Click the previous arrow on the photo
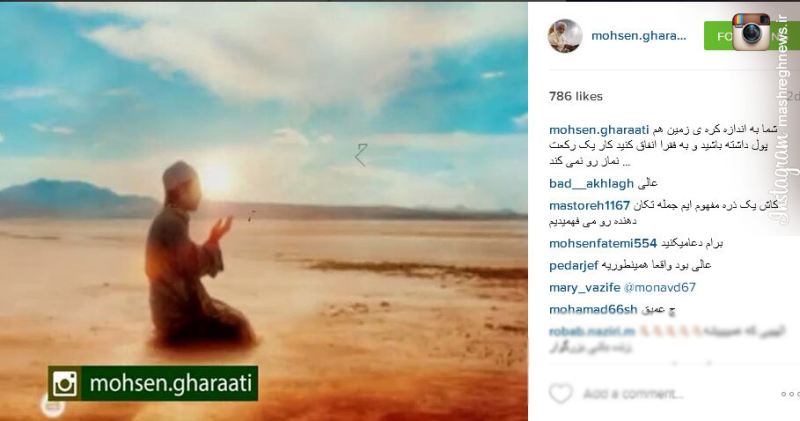800x421 pixels. (361, 155)
